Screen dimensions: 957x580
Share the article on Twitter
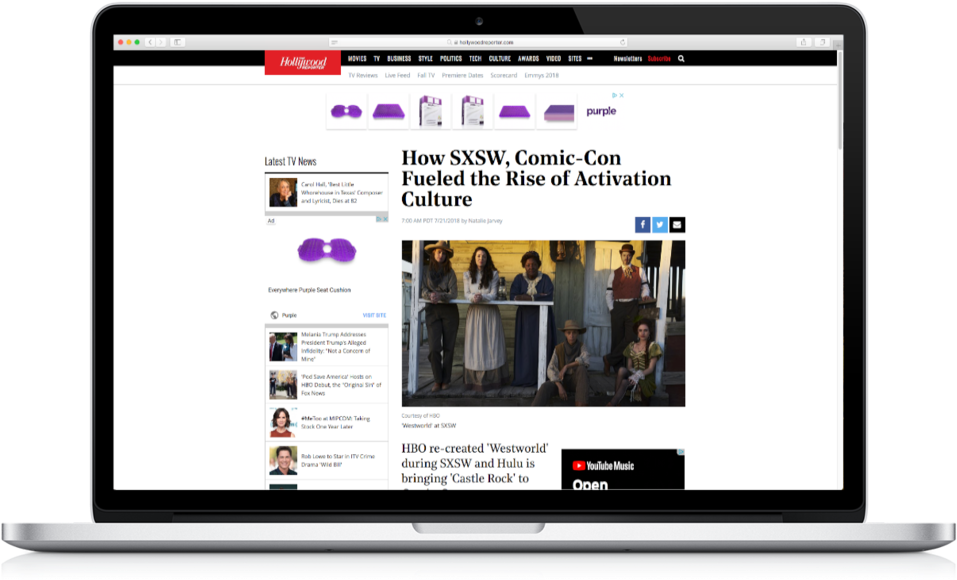660,225
